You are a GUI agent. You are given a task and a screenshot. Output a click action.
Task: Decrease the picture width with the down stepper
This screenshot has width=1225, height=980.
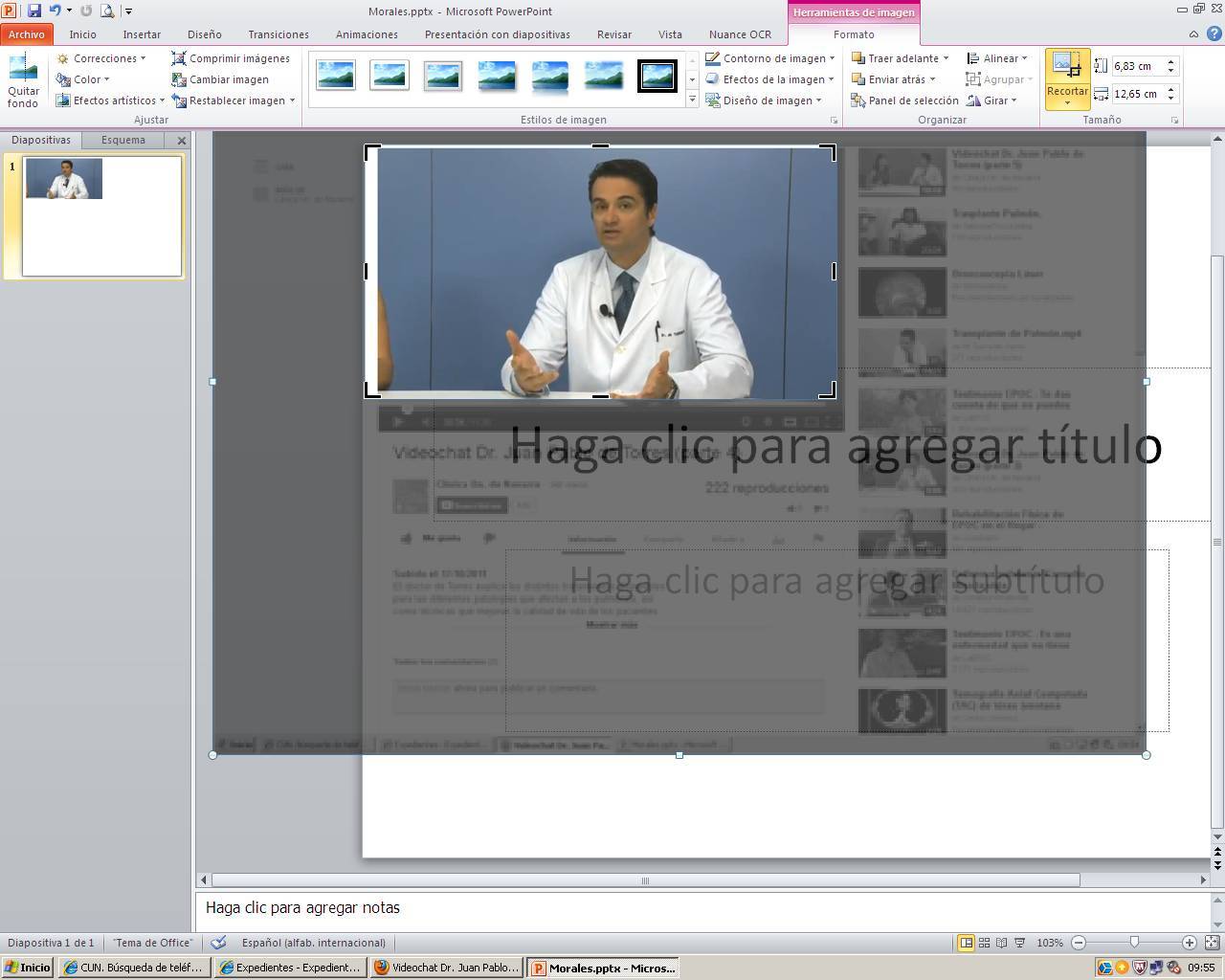tap(1170, 99)
